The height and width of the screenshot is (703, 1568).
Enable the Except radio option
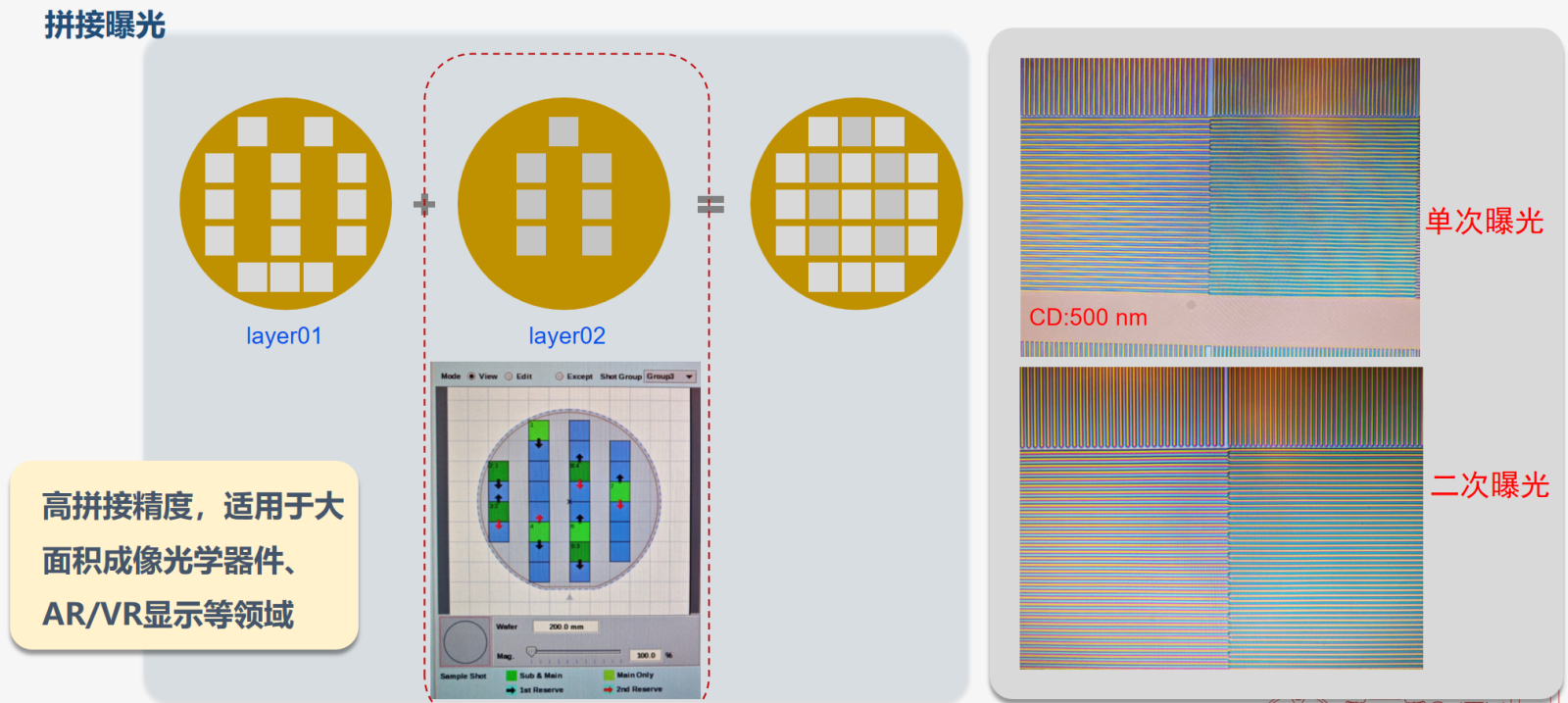(560, 377)
